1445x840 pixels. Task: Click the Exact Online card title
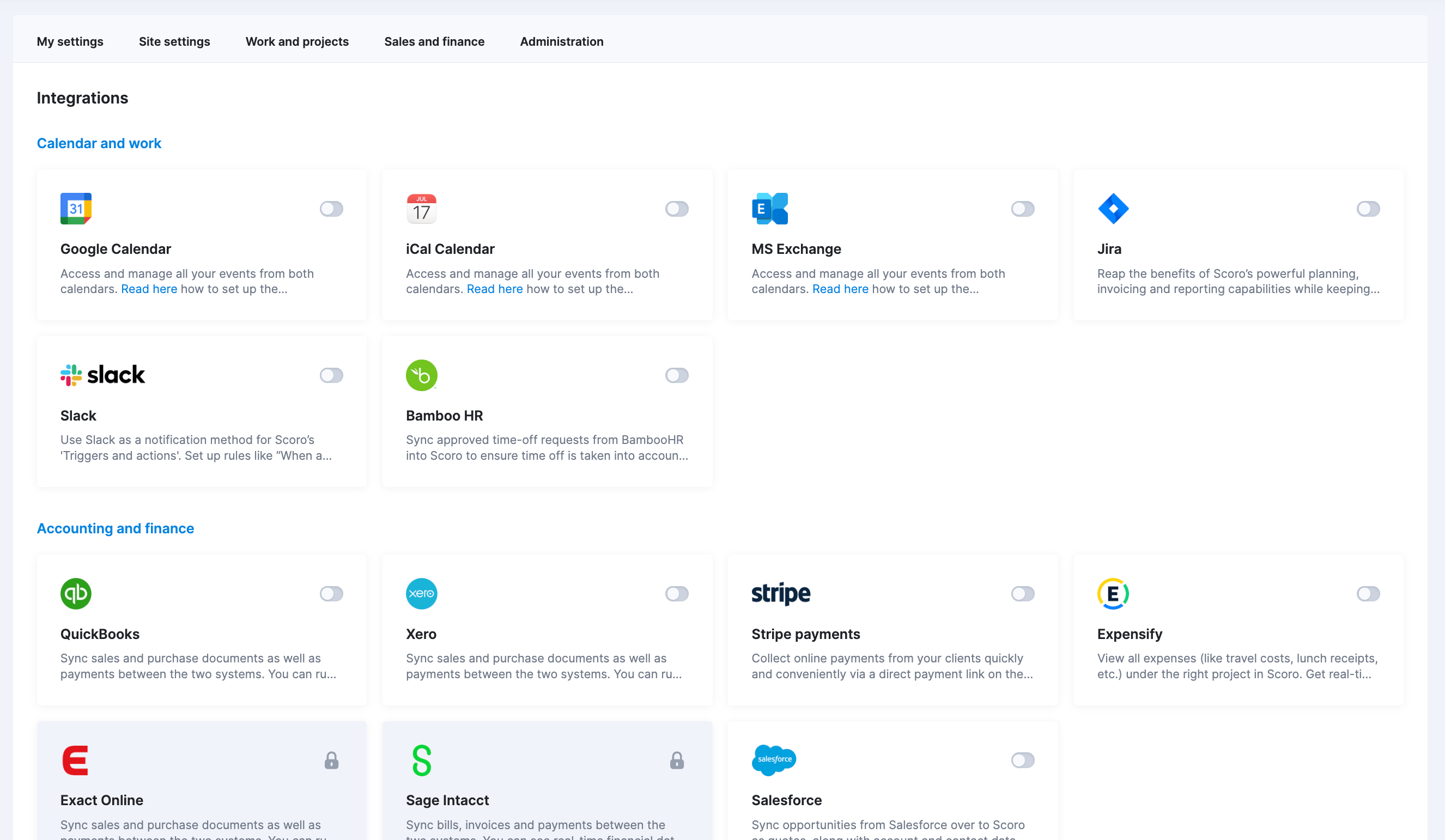coord(101,800)
